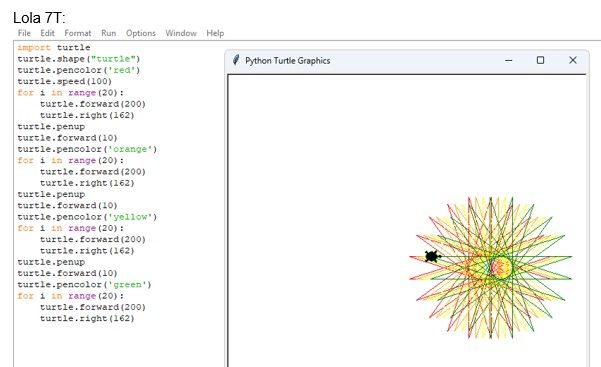Click the turtle.speed(100) code line
601x367 pixels.
(x=64, y=81)
